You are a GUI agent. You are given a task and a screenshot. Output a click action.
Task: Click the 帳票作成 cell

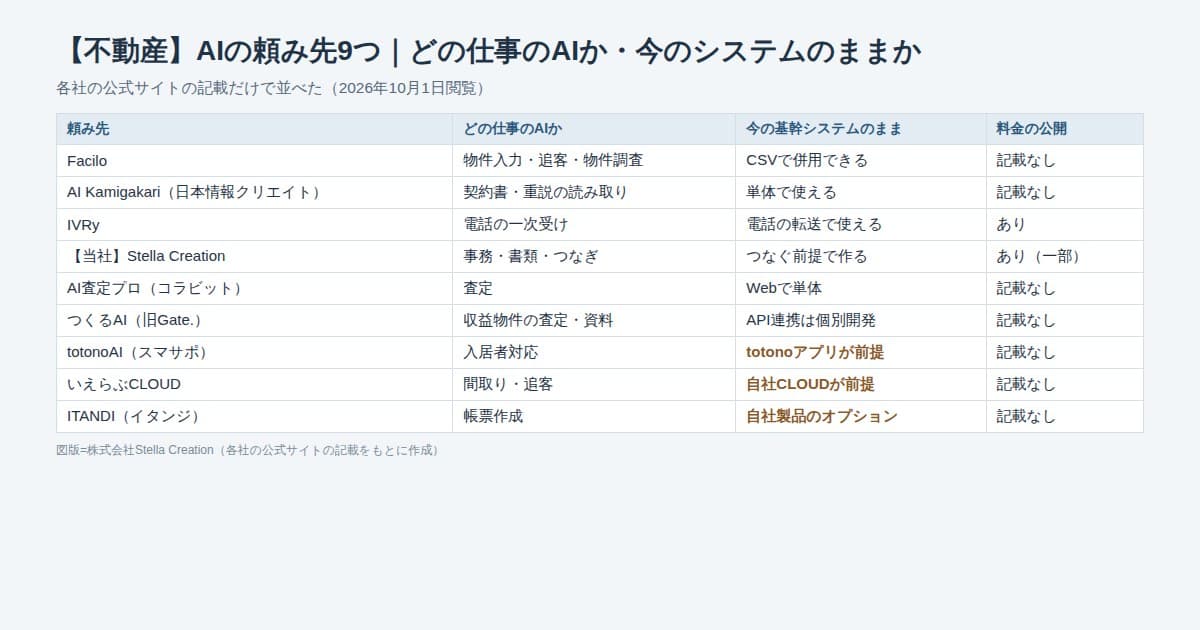594,417
